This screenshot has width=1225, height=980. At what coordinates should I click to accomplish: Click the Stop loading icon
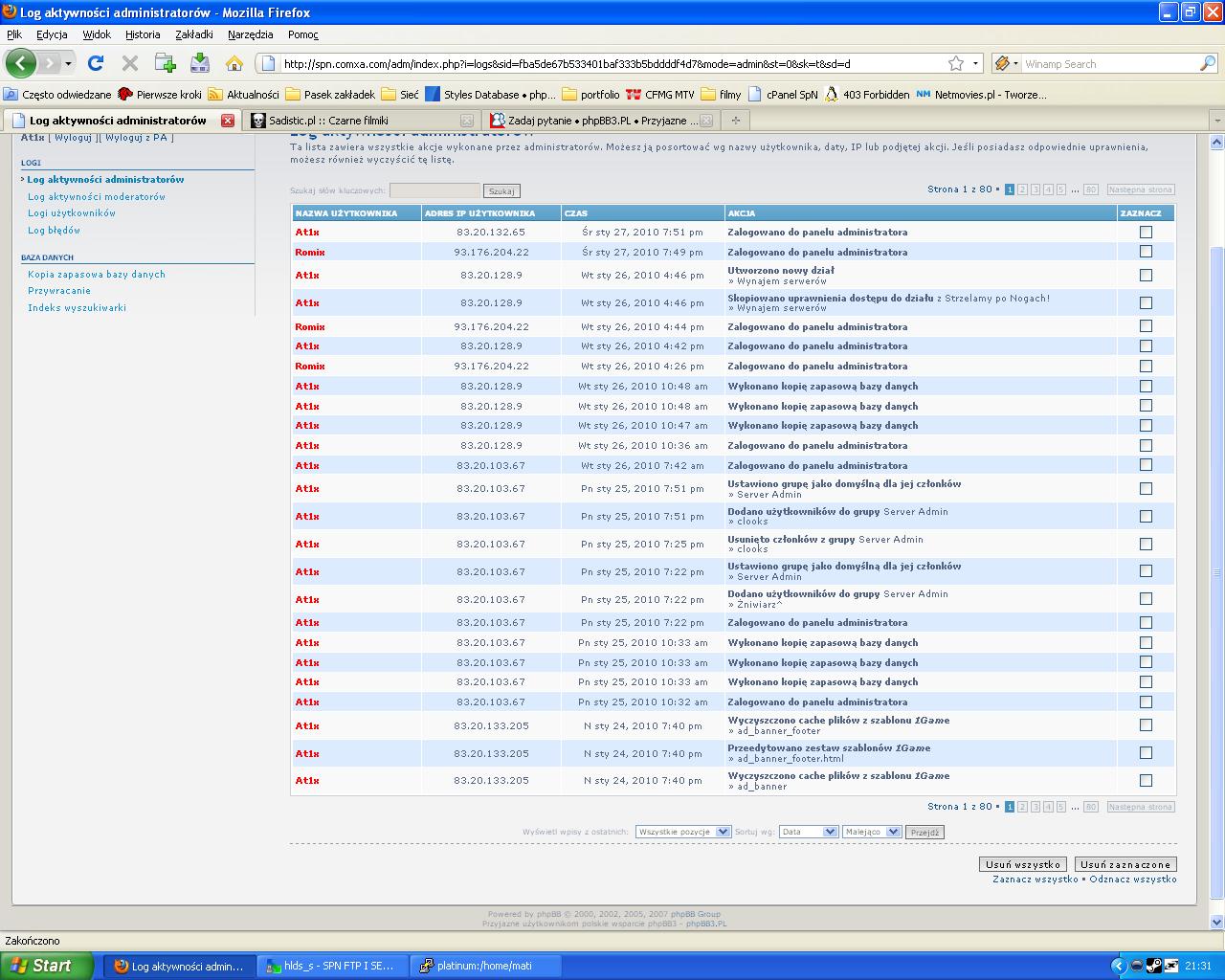click(x=130, y=64)
